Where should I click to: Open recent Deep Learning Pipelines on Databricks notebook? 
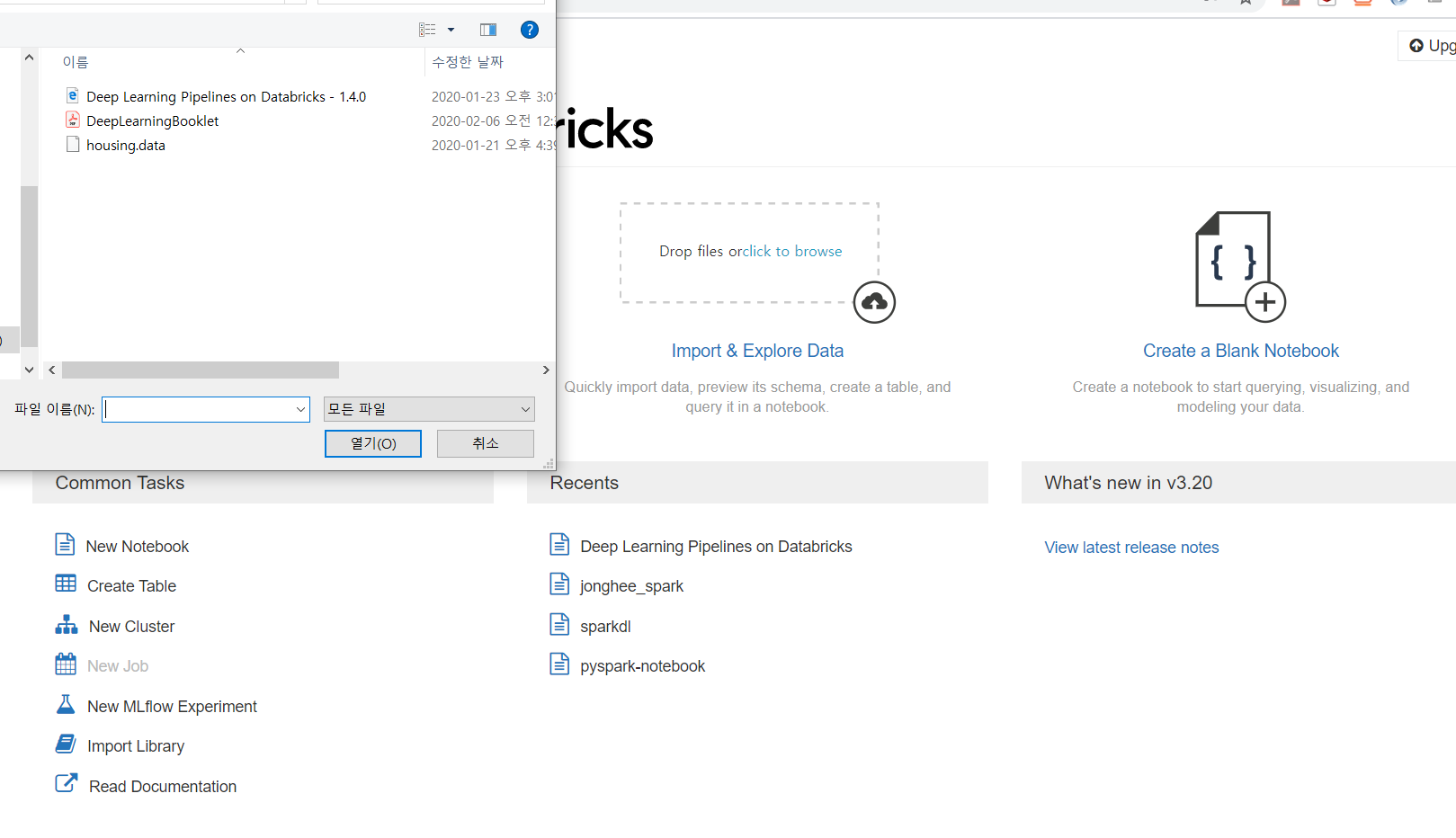coord(716,547)
